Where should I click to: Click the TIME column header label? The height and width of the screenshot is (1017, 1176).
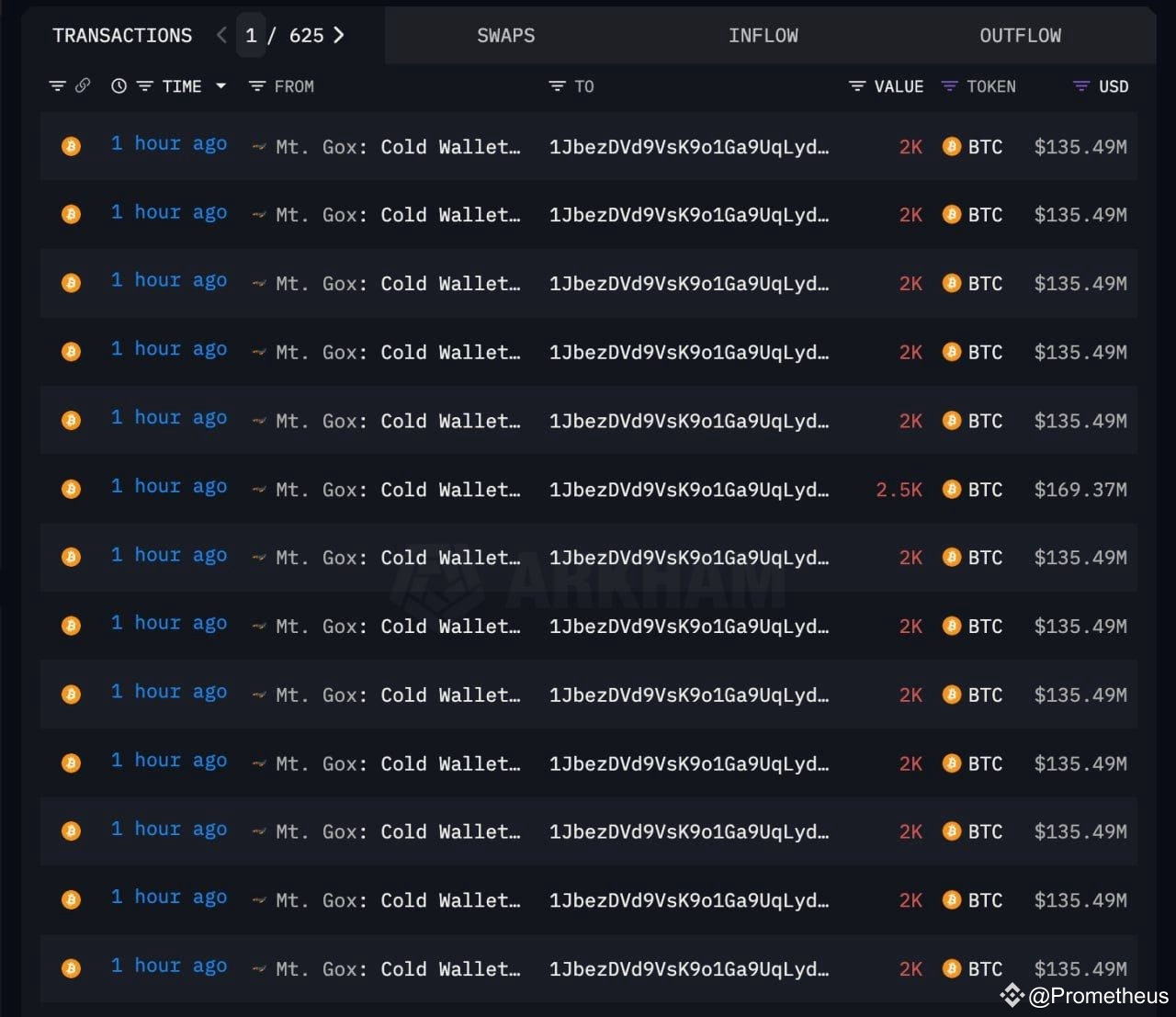(182, 86)
